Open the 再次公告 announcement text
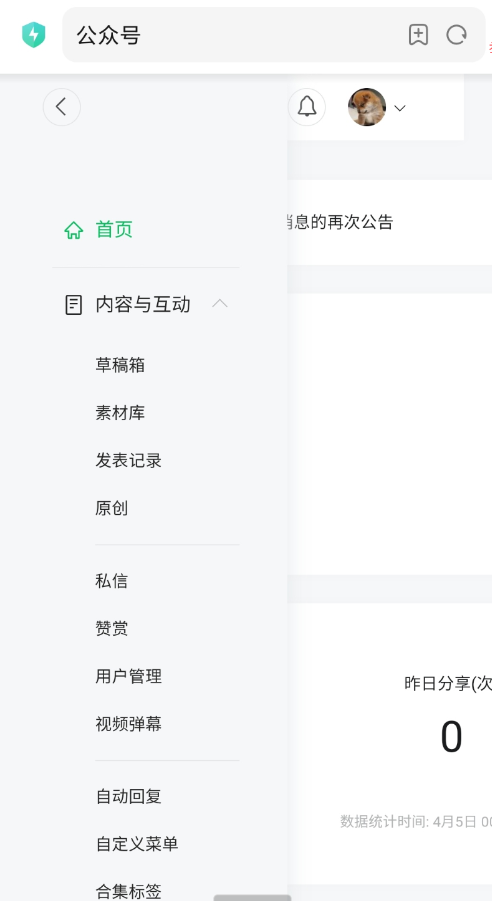 (340, 222)
